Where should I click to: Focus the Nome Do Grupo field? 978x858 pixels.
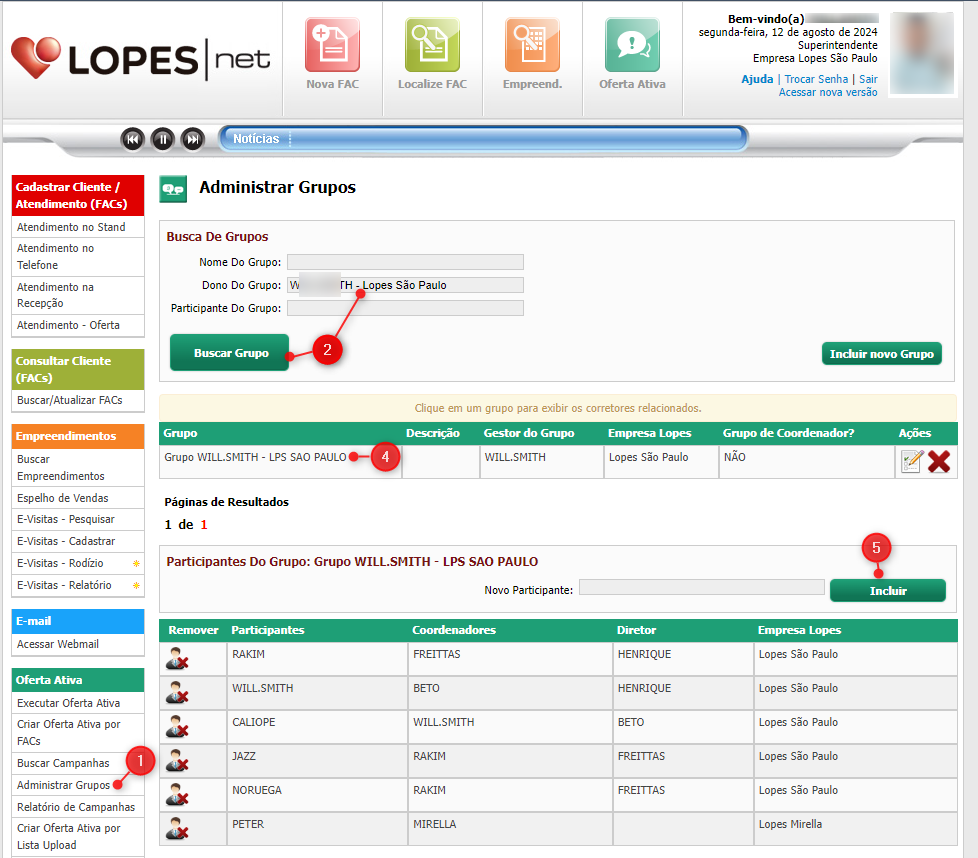[x=405, y=263]
